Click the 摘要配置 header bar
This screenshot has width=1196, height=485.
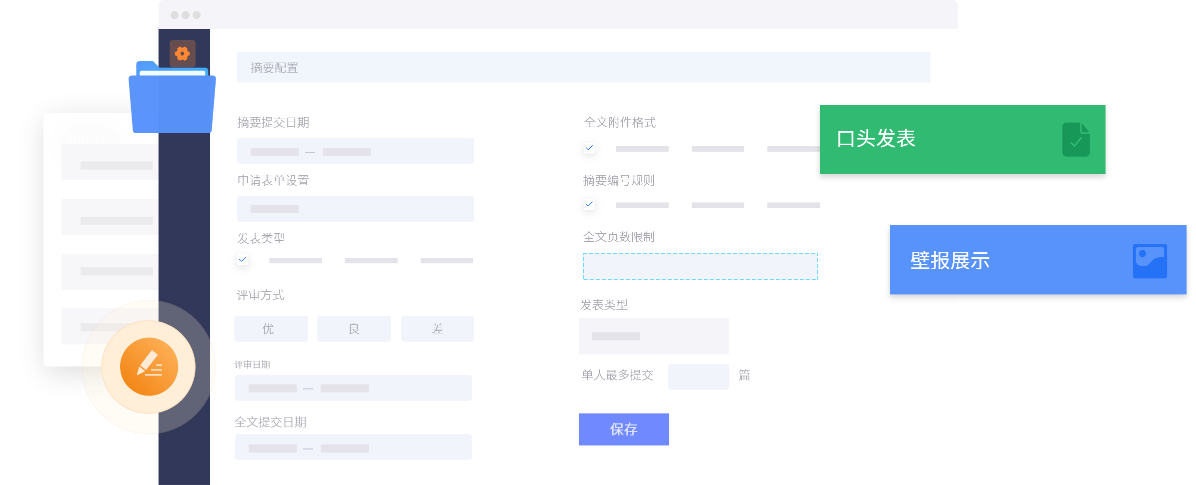(x=583, y=68)
